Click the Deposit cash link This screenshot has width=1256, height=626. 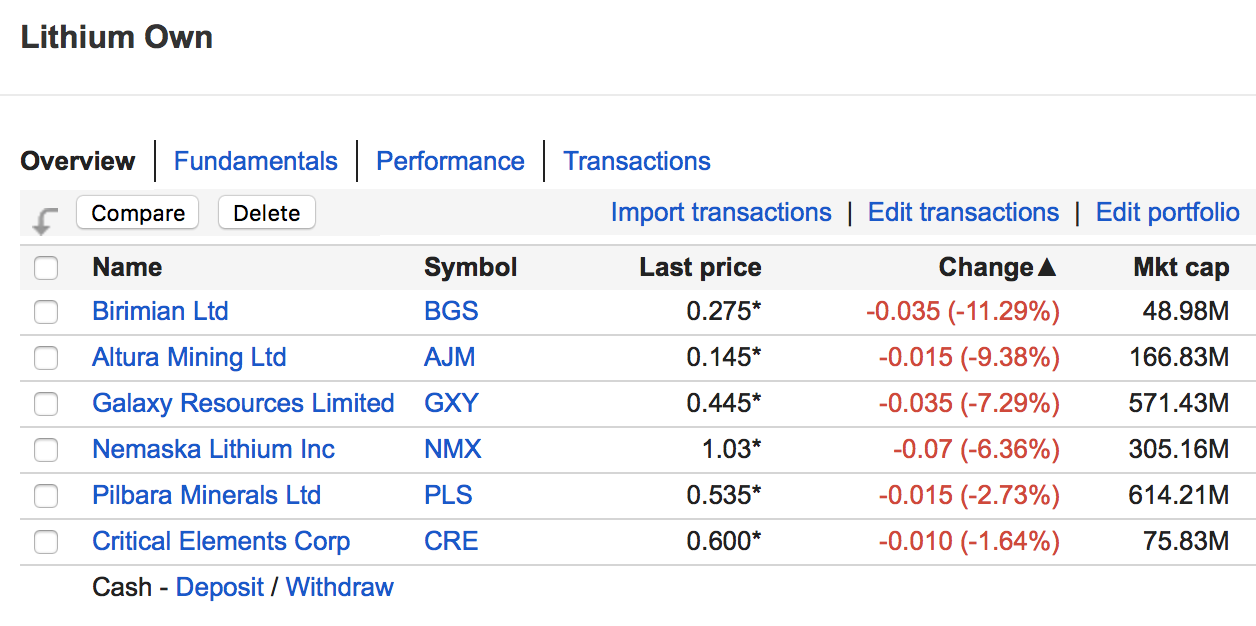click(x=220, y=587)
